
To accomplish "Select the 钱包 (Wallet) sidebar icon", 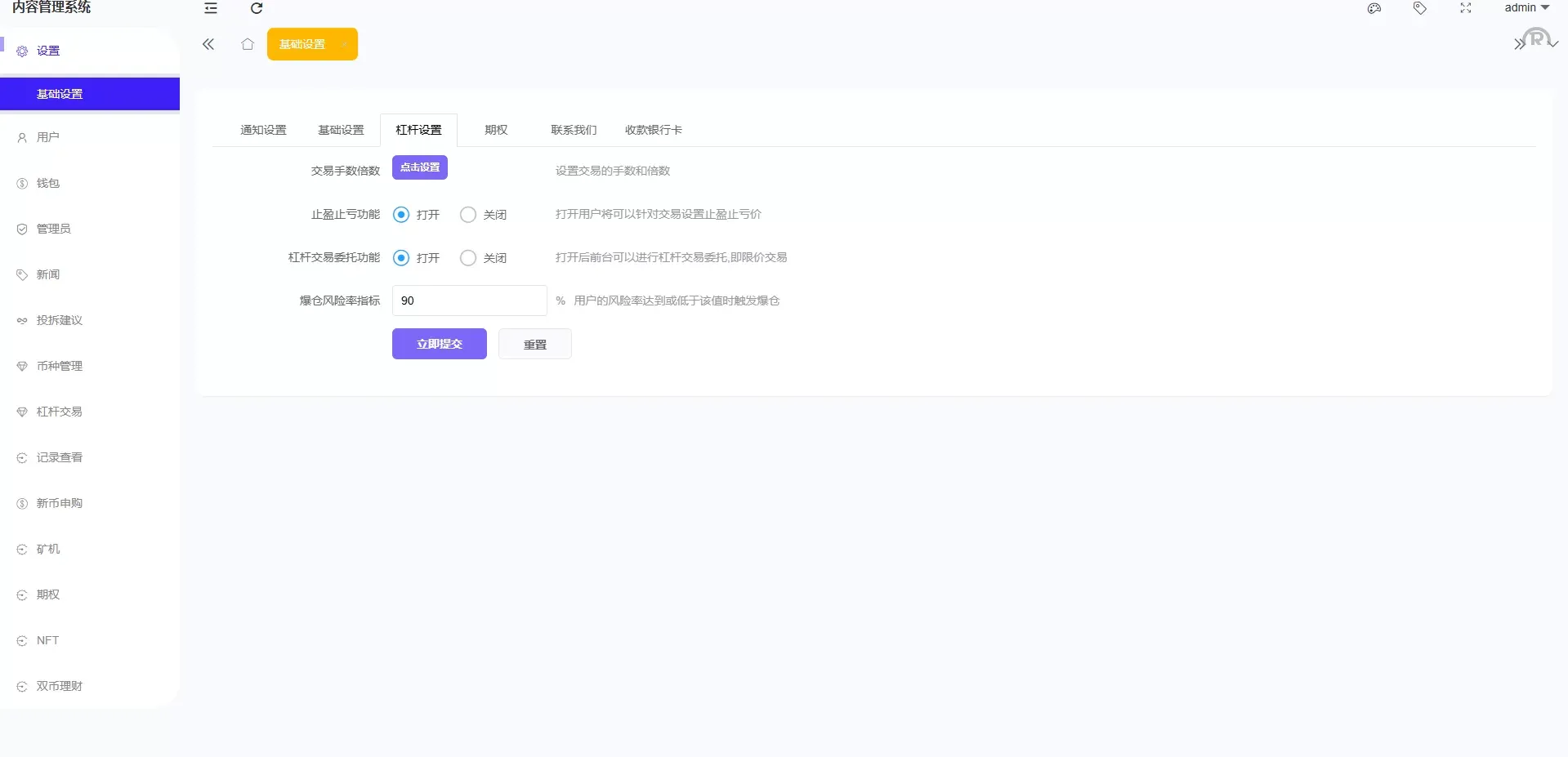I will [x=47, y=183].
